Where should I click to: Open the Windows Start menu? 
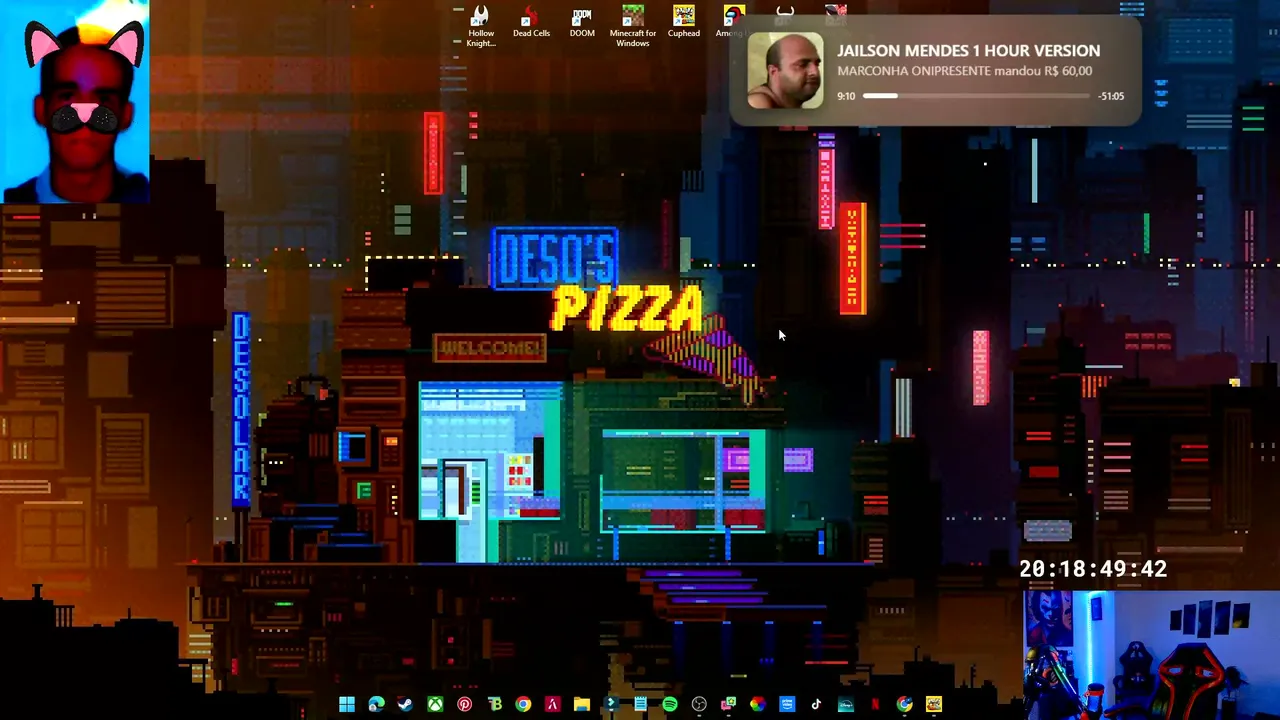[x=346, y=705]
